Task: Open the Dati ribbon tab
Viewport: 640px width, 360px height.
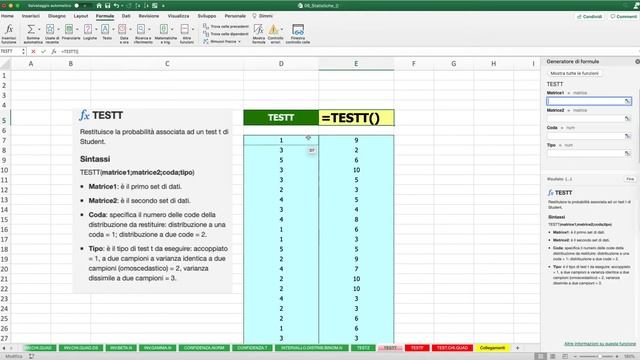Action: coord(126,16)
